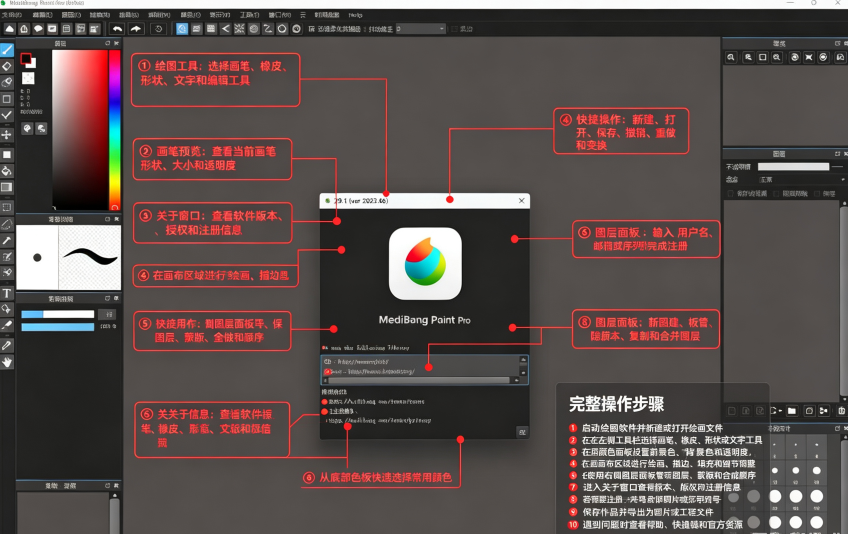Select the Bucket fill tool
The image size is (848, 534).
[x=6, y=171]
